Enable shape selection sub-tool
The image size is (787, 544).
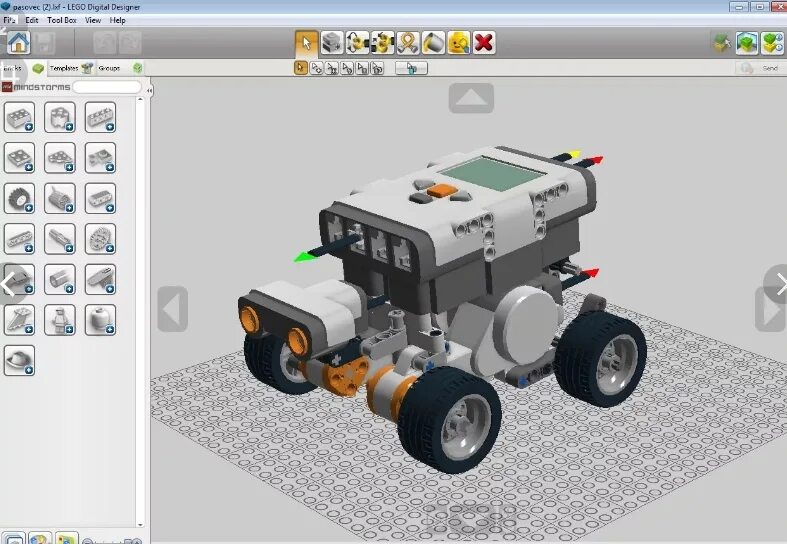tap(362, 68)
